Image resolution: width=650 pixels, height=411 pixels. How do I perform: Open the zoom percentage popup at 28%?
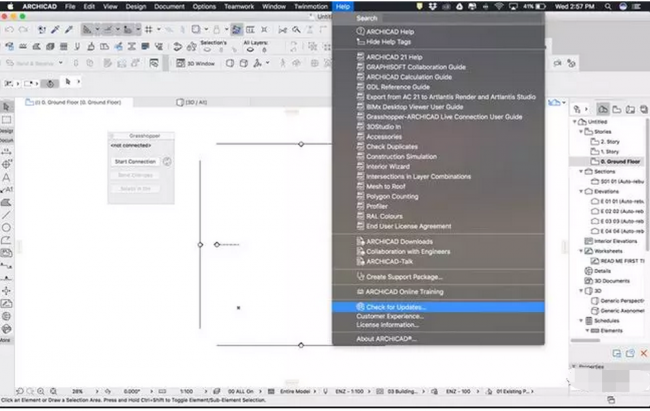(78, 393)
